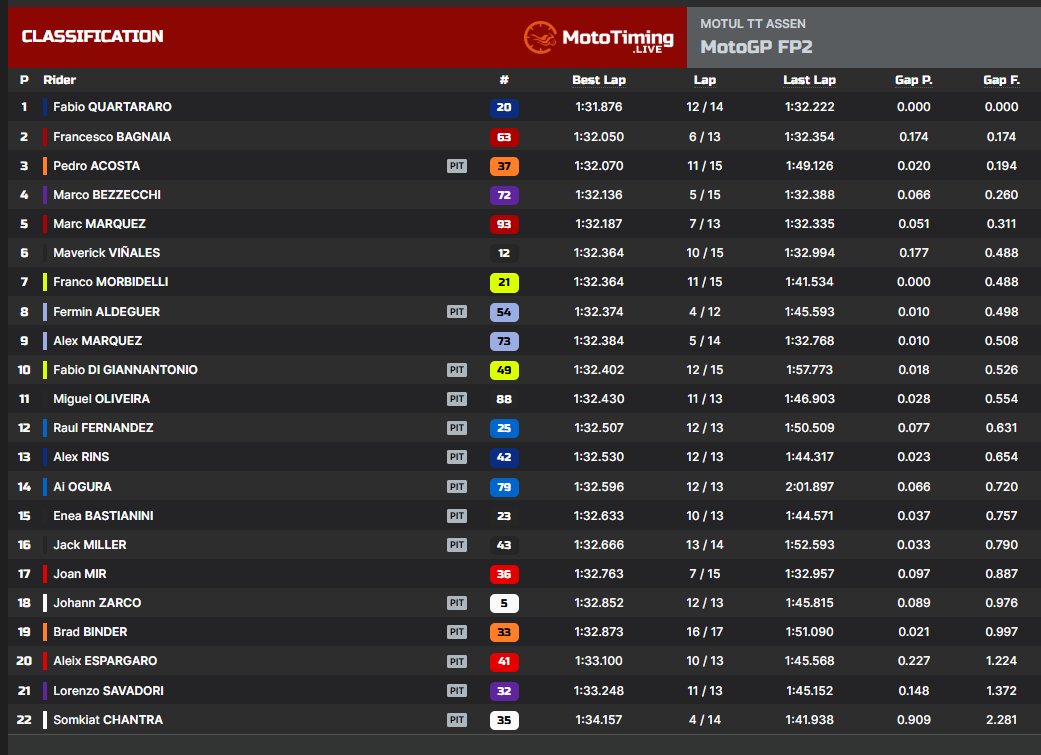Click number badge 5 for Zarco
The height and width of the screenshot is (755, 1041).
point(504,603)
